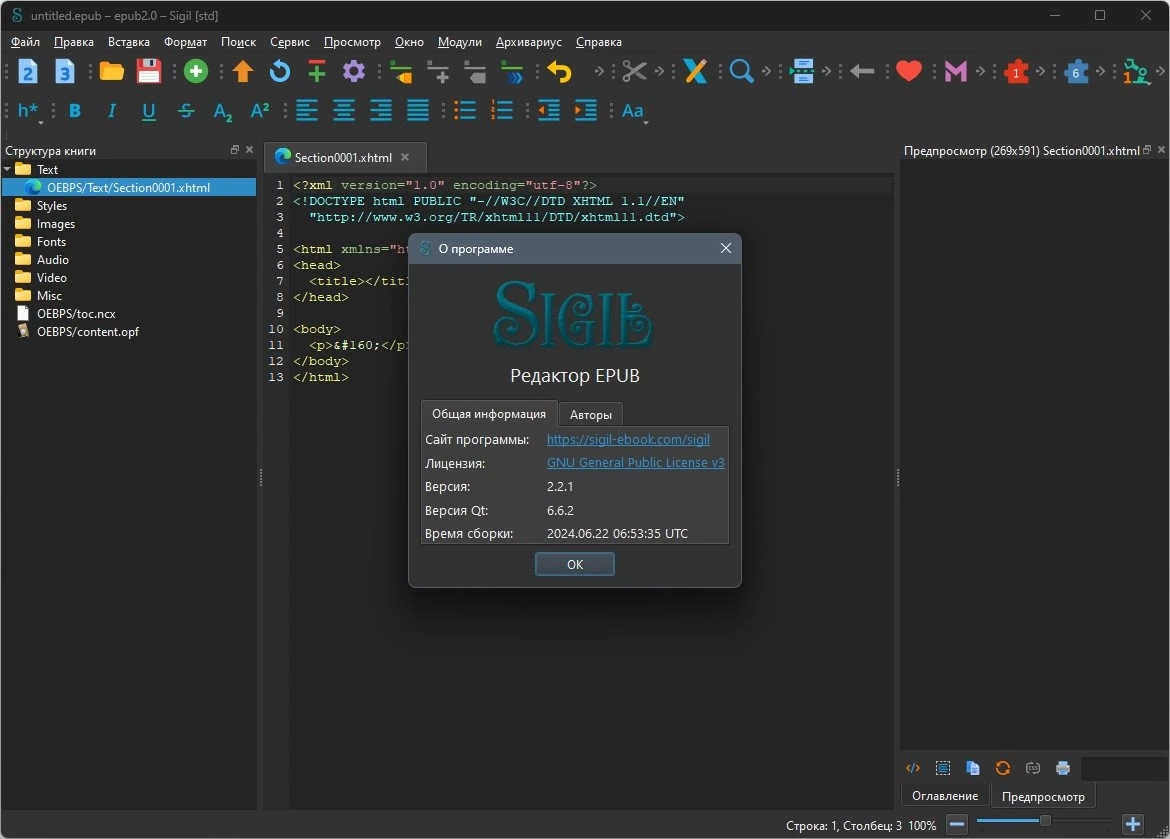Select the Общая информация tab
Image resolution: width=1170 pixels, height=839 pixels.
489,414
